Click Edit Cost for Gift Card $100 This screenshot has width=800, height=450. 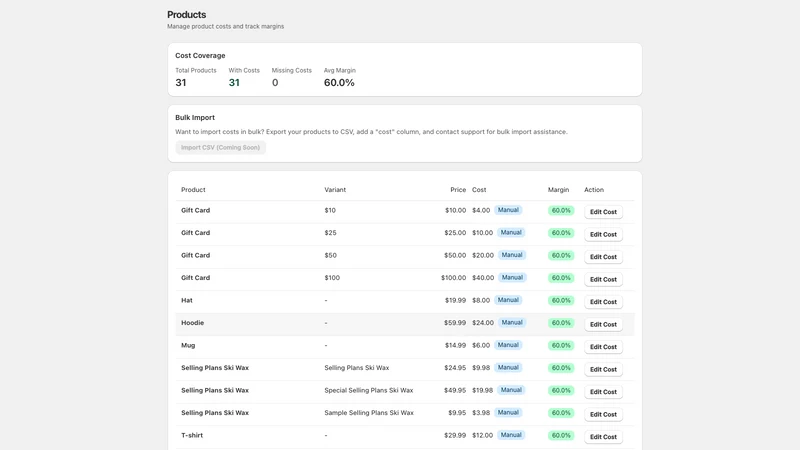[x=603, y=279]
